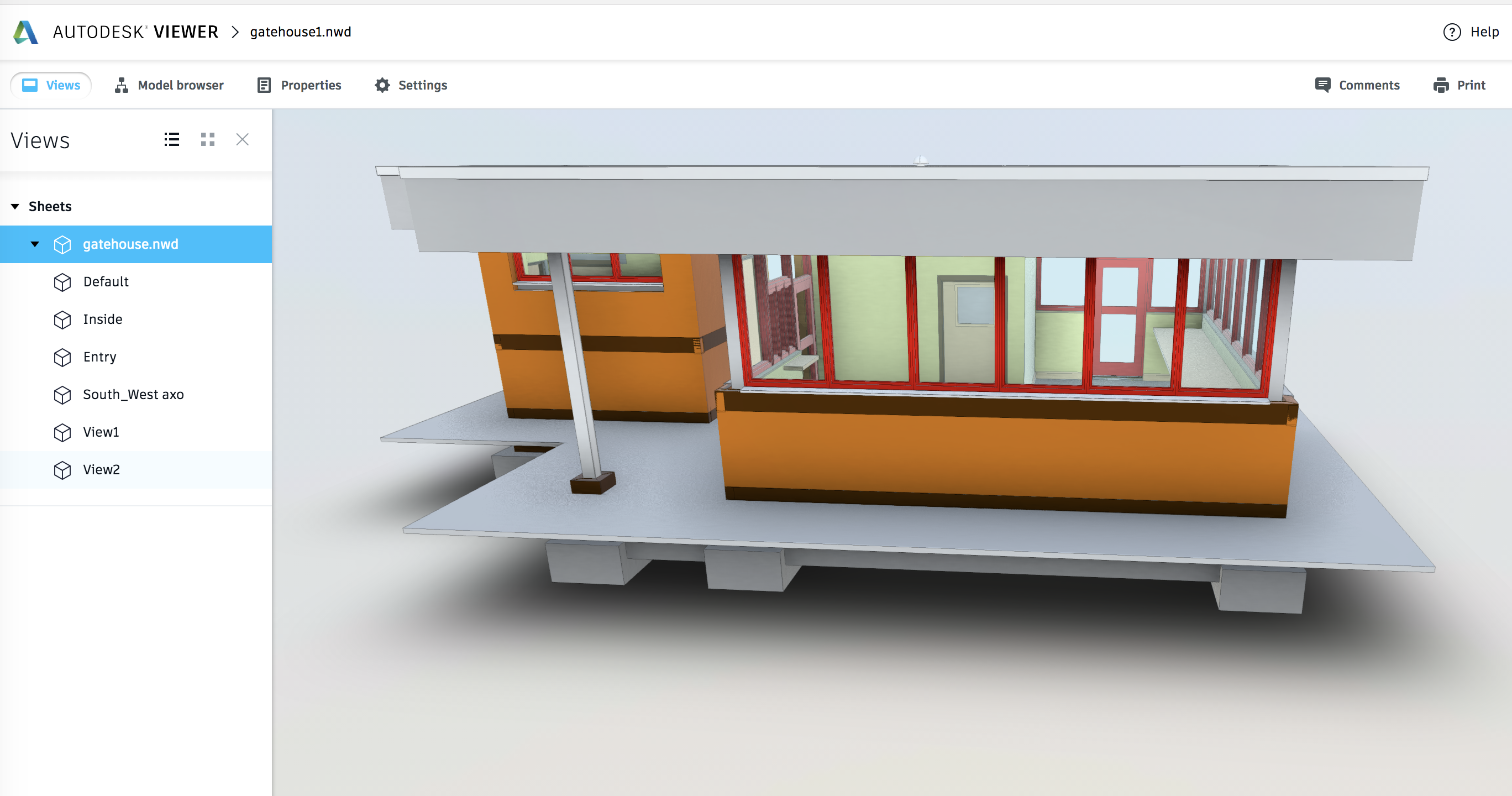This screenshot has width=1512, height=796.
Task: Click the Settings gear icon
Action: pyautogui.click(x=383, y=84)
